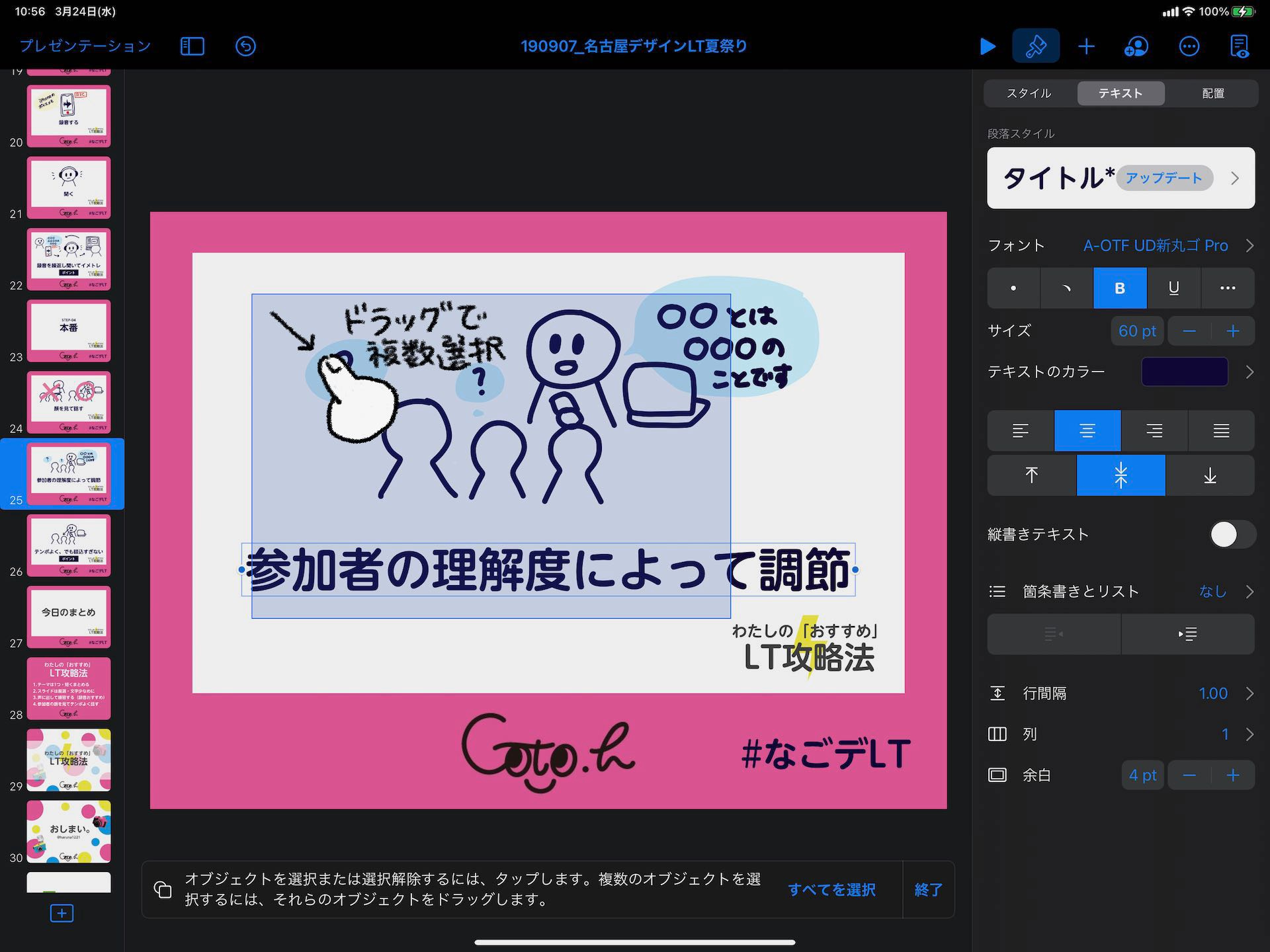Tap the LT攻略法 logo on slide
This screenshot has height=952, width=1270.
point(805,648)
